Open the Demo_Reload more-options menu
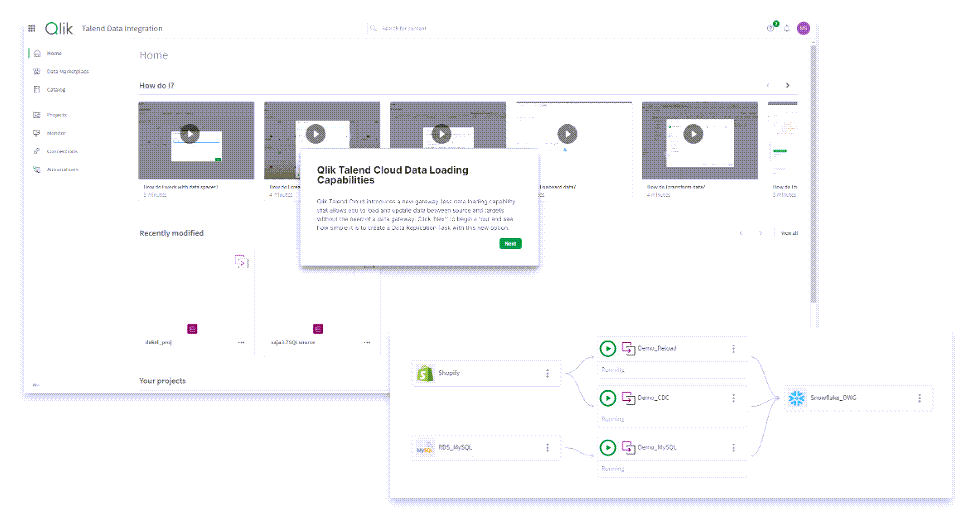973x520 pixels. (x=733, y=349)
